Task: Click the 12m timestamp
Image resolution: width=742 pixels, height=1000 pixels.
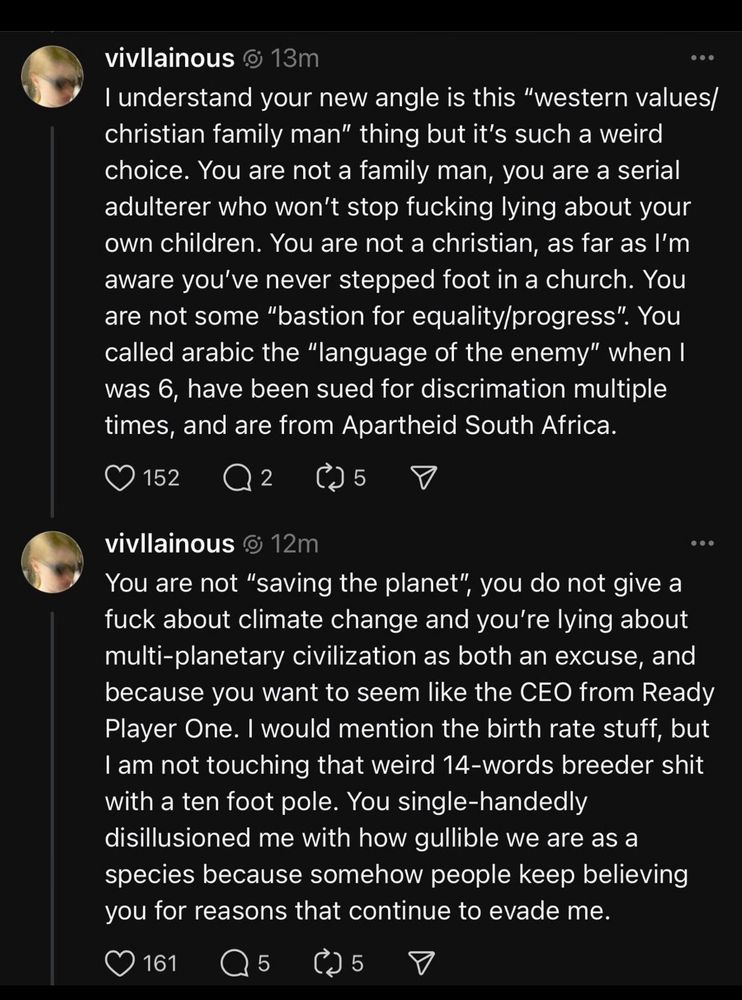Action: pos(295,544)
